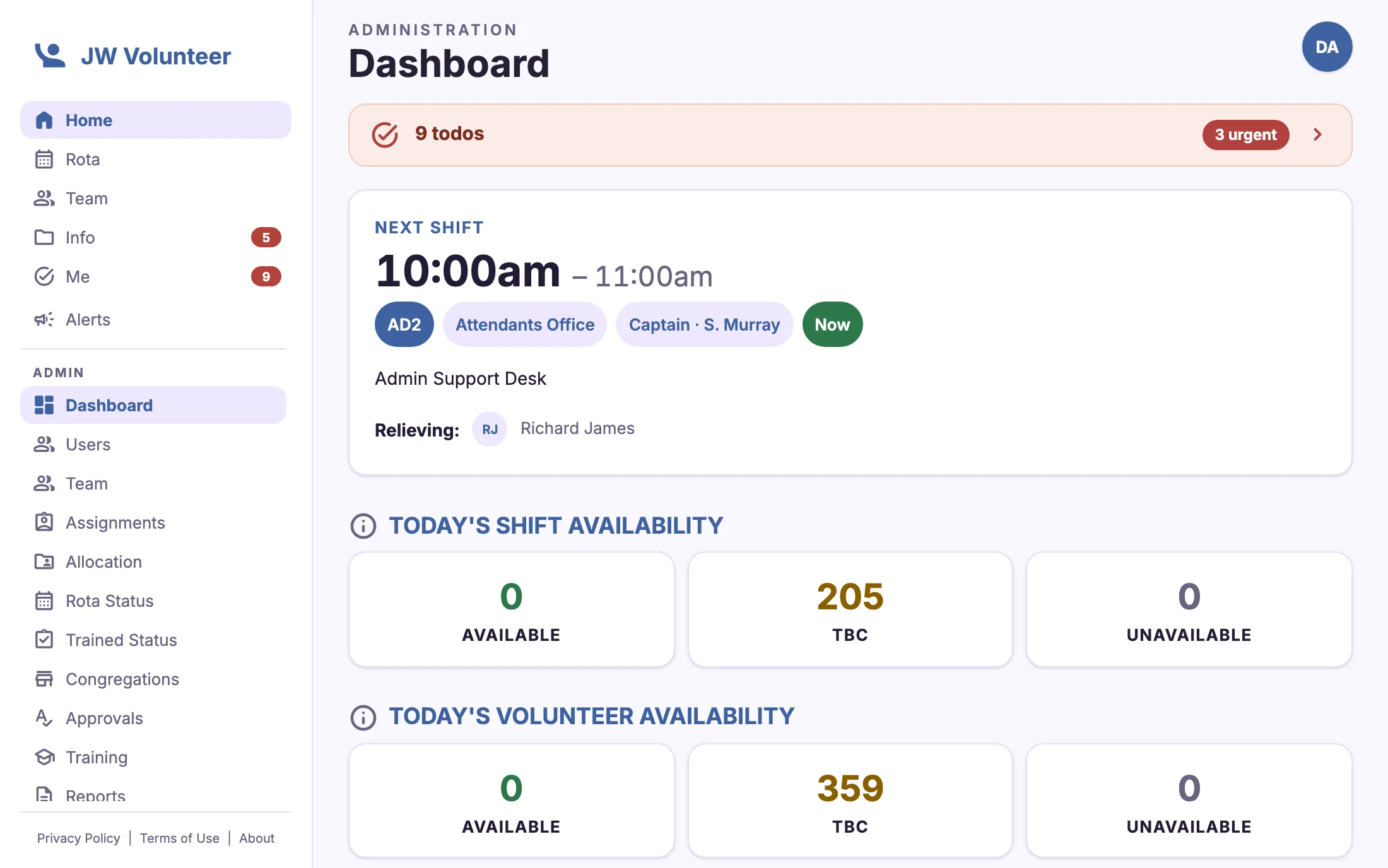1388x868 pixels.
Task: Click the Me checkmark circle icon
Action: coord(44,276)
